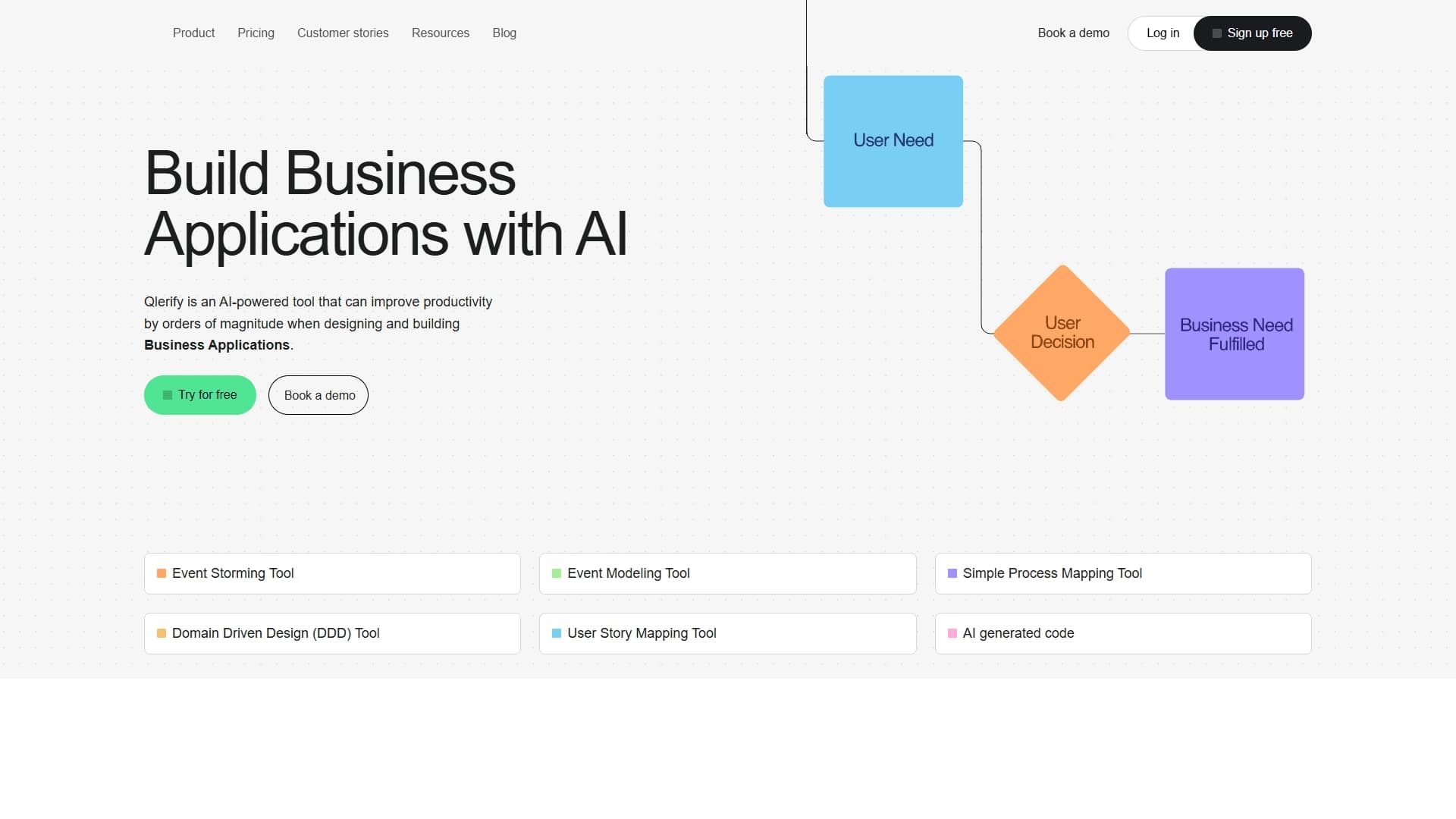Click the yellow square beside Domain Driven Design
The image size is (1456, 819).
tap(162, 633)
